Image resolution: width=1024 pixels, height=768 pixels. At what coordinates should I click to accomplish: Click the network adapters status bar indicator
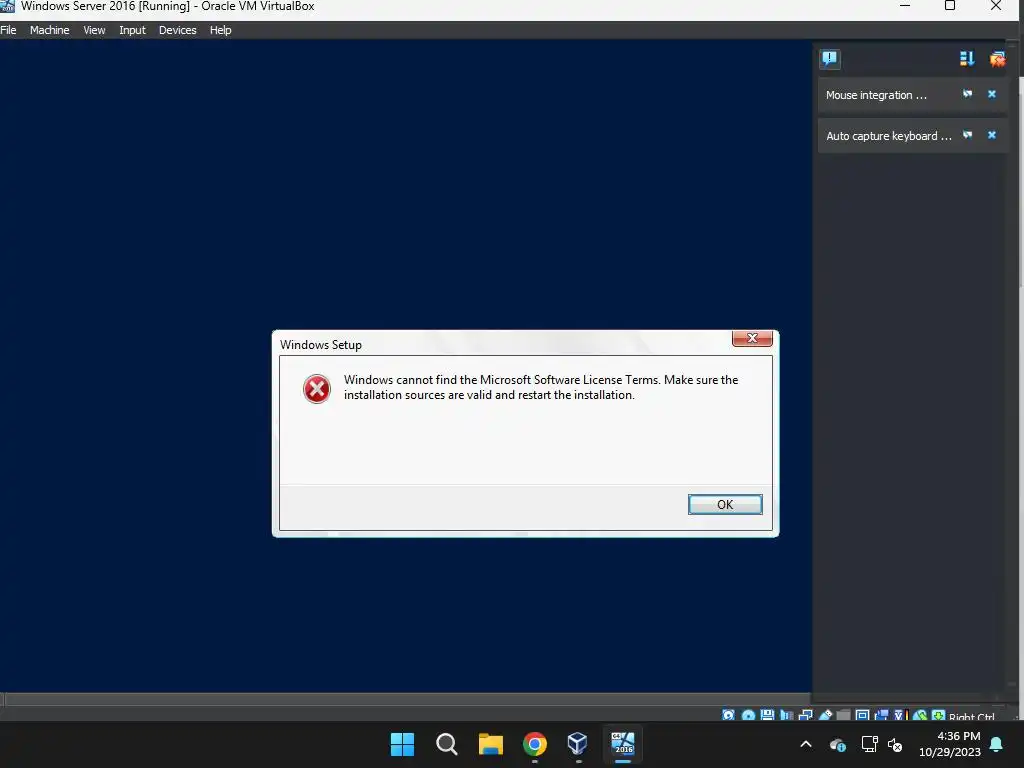click(x=805, y=715)
